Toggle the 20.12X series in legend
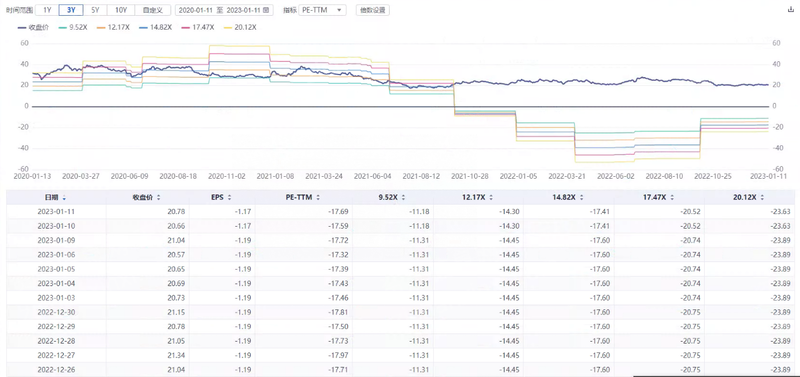The image size is (800, 377). coord(241,27)
